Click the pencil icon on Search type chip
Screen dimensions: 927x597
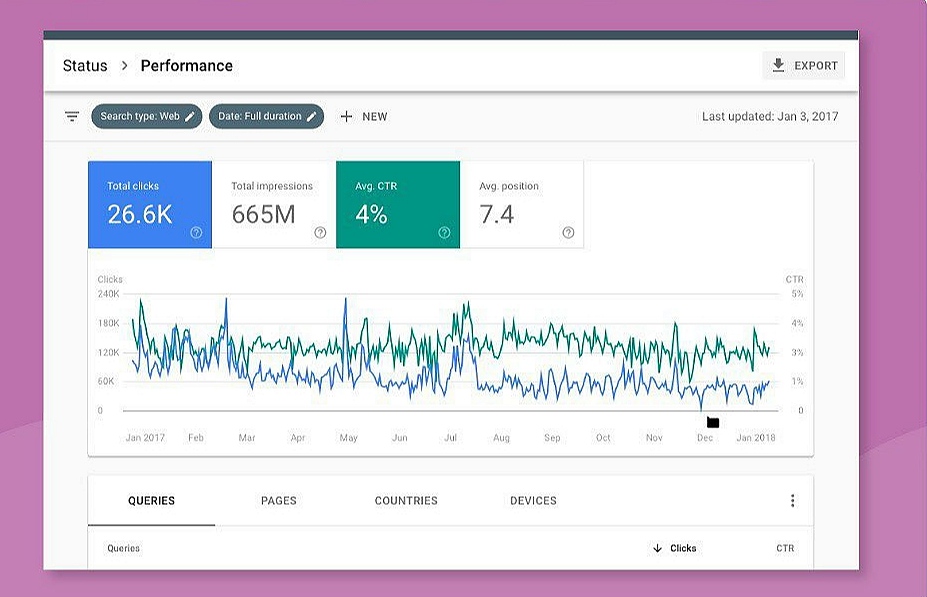[190, 116]
